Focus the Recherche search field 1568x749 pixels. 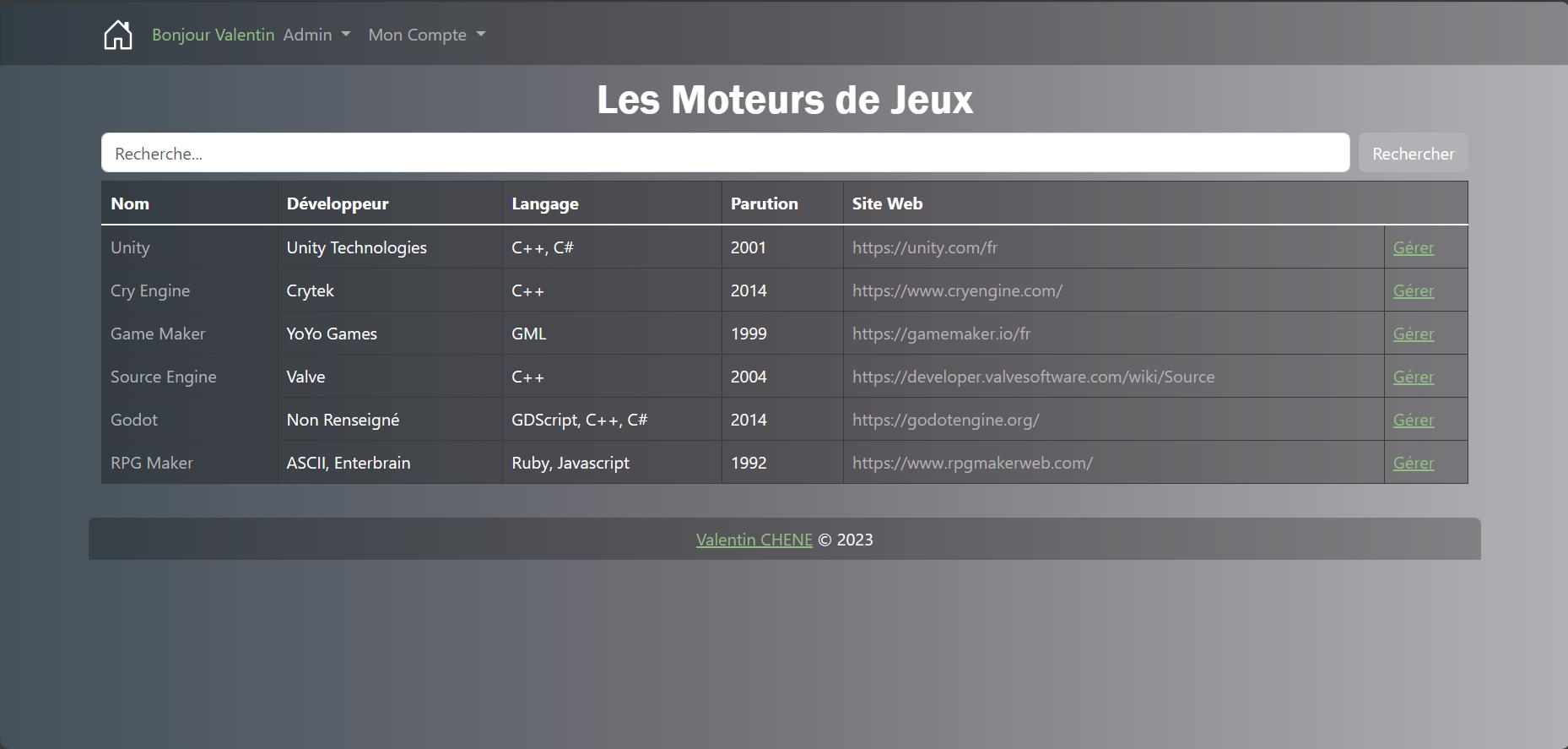pyautogui.click(x=726, y=153)
